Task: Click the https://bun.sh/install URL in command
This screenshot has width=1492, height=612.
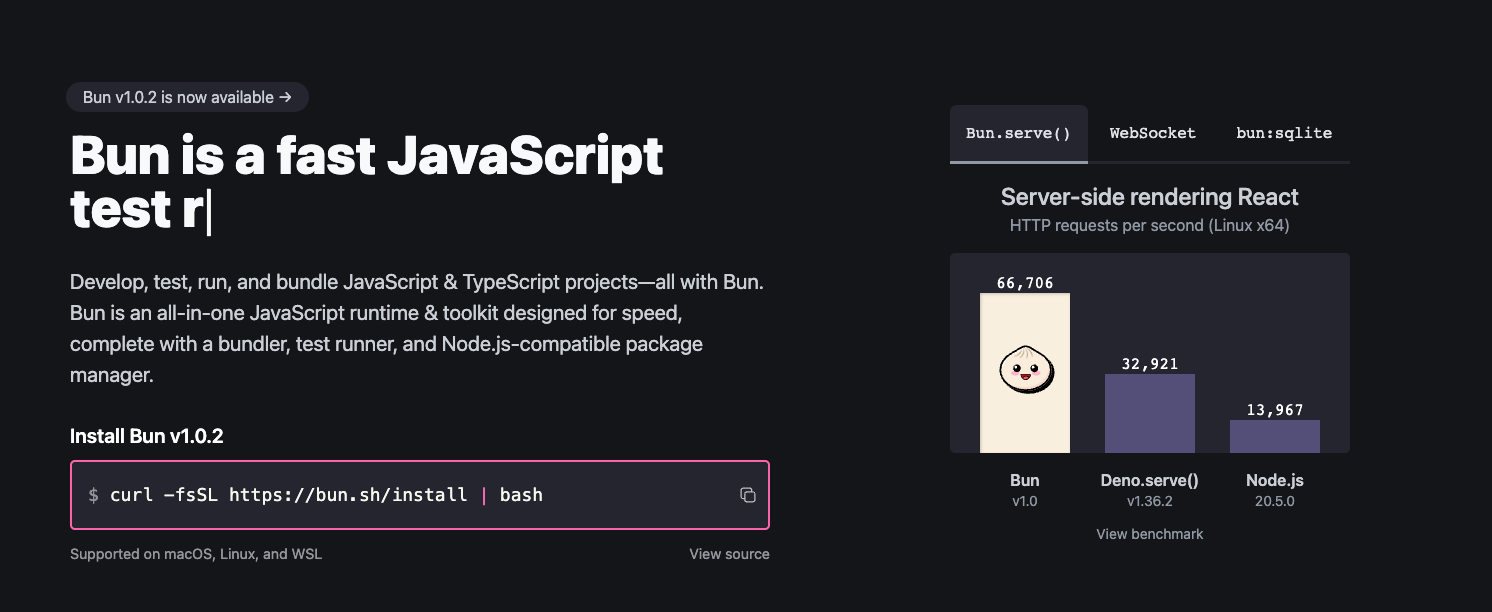Action: point(348,495)
